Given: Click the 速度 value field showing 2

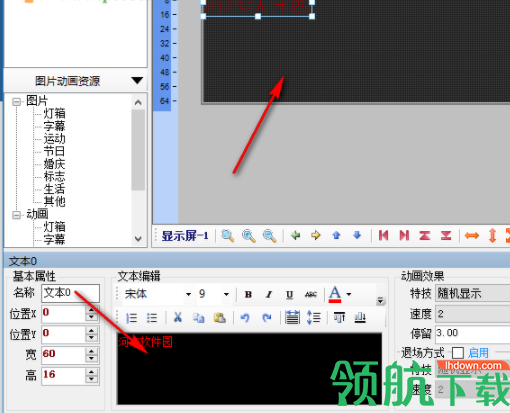Looking at the screenshot, I should point(473,314).
